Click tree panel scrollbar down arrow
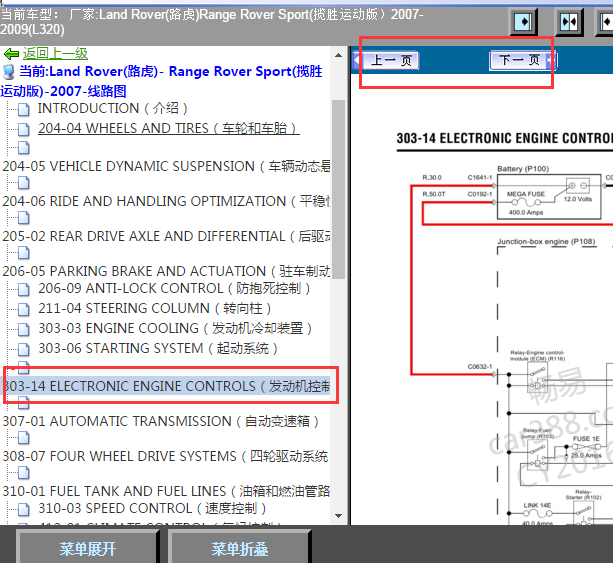The height and width of the screenshot is (563, 613). point(339,516)
